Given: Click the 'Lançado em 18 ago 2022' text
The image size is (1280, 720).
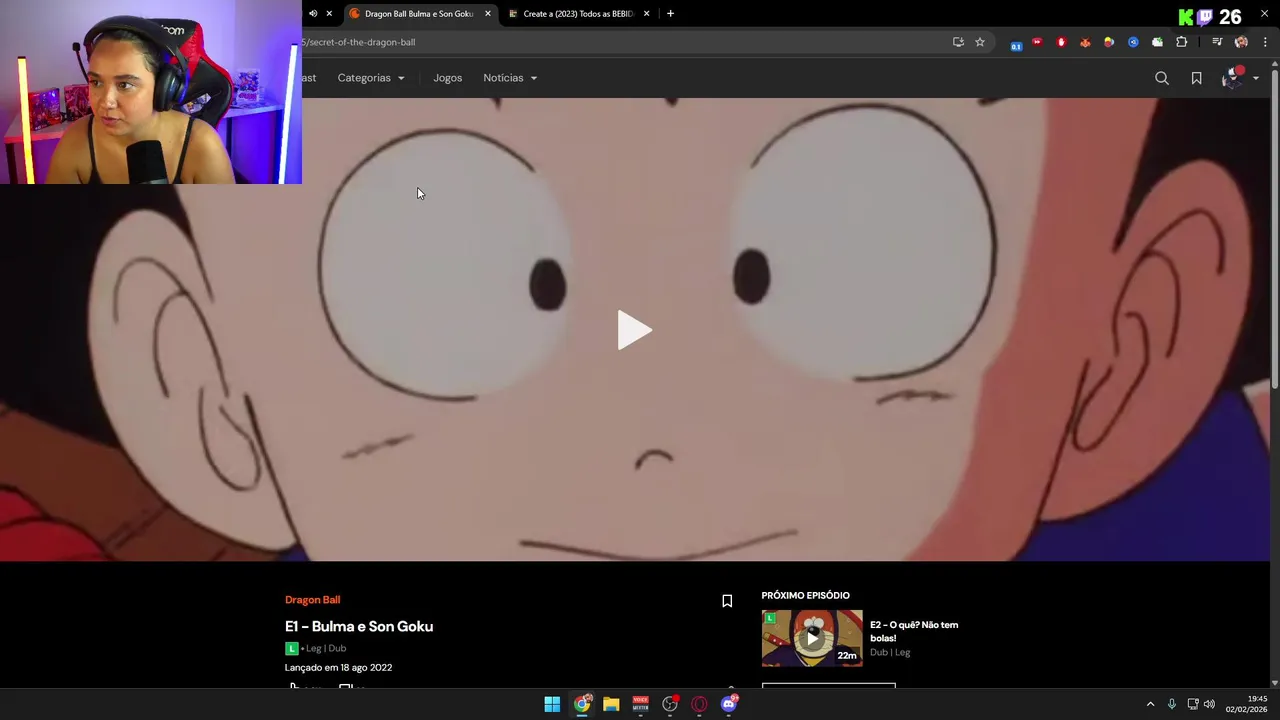Looking at the screenshot, I should click(338, 667).
